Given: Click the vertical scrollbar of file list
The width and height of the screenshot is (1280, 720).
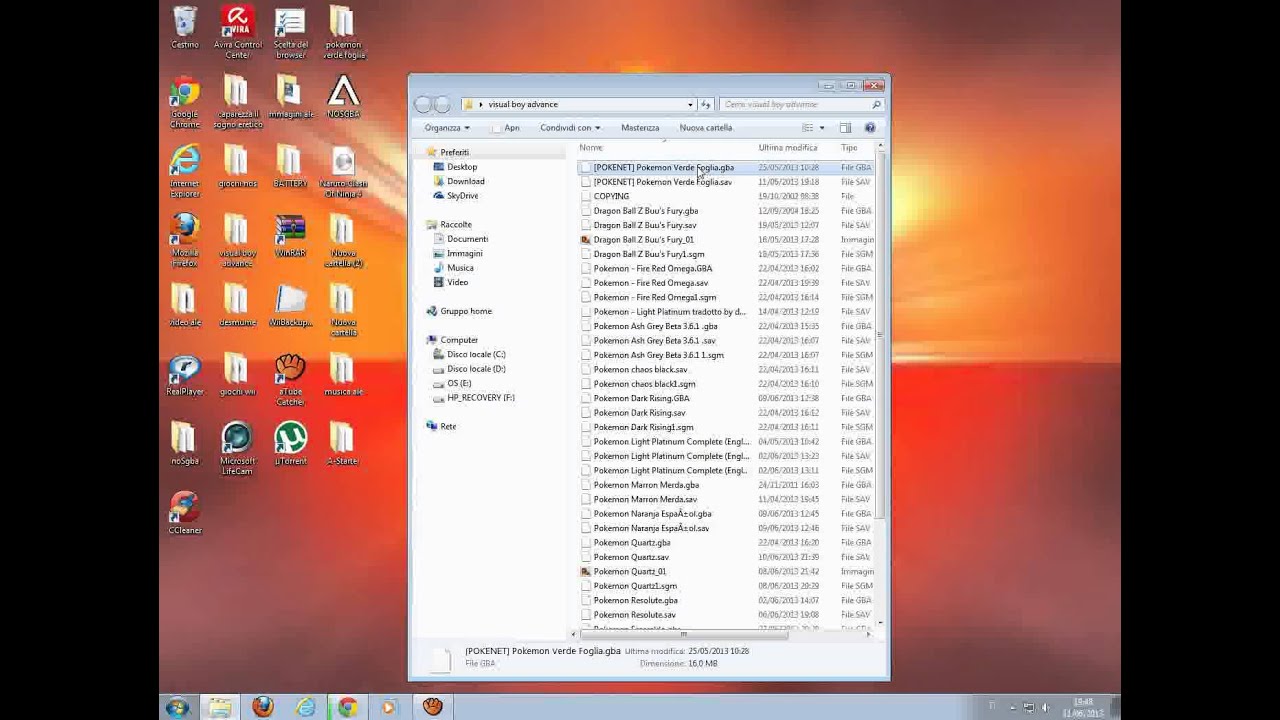Looking at the screenshot, I should [x=880, y=337].
